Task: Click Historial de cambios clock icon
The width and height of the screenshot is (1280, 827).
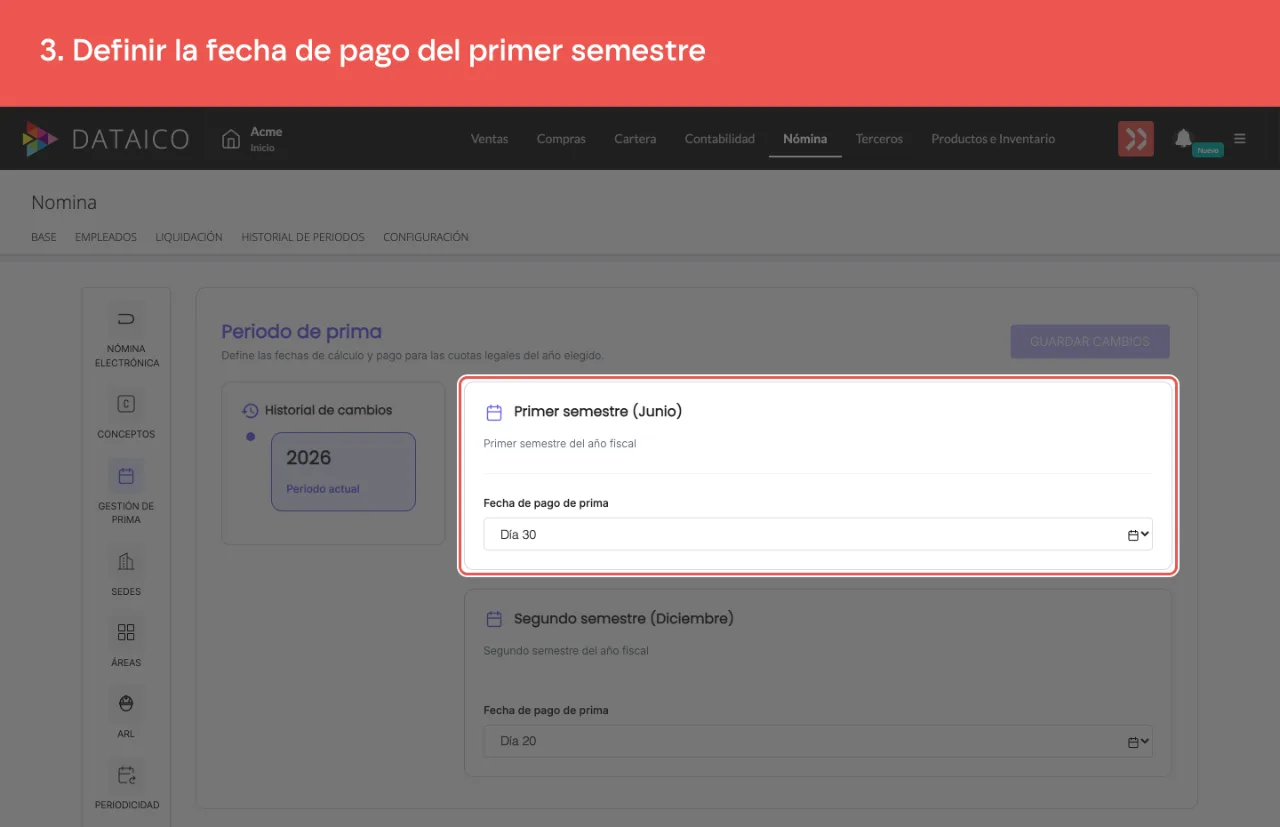Action: pos(251,410)
